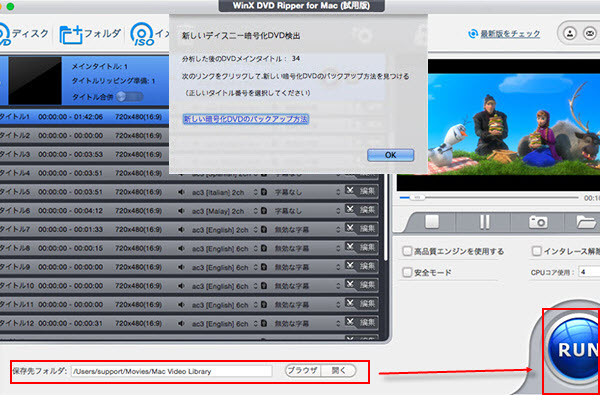Click the black DVD thumbnail beside メインタイトル
Screen dimensions: 600x395
pos(35,81)
